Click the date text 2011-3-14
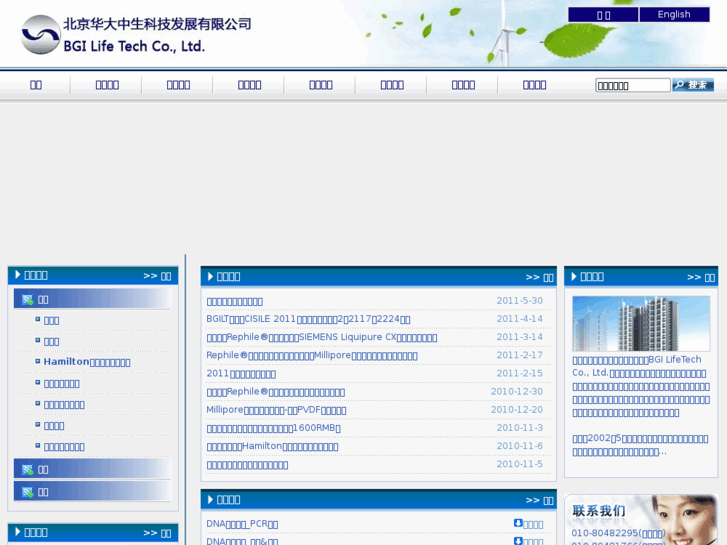 [519, 337]
